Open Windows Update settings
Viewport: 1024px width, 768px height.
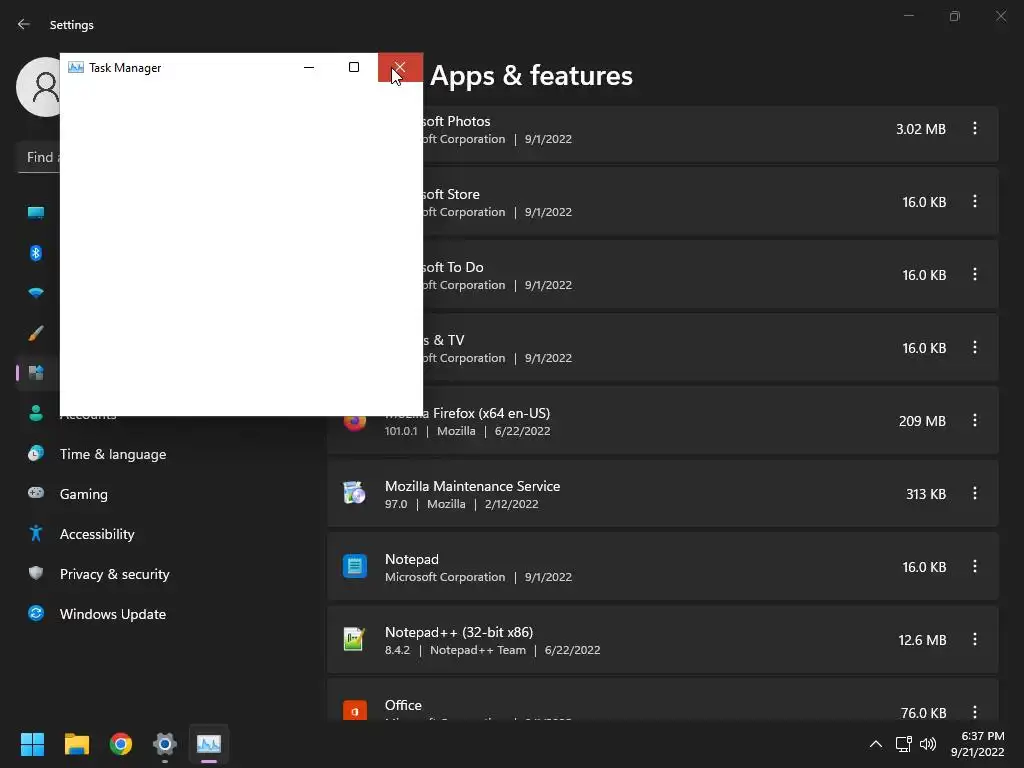click(x=112, y=614)
